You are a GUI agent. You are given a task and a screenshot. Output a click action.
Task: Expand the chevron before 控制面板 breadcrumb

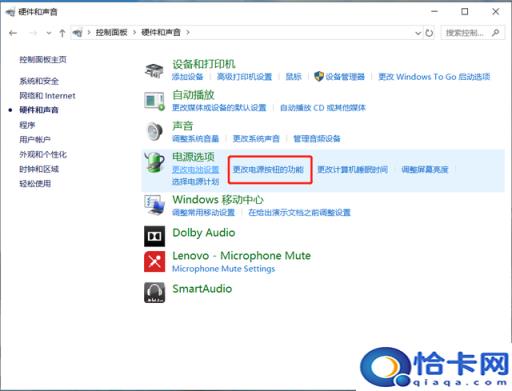tap(89, 32)
